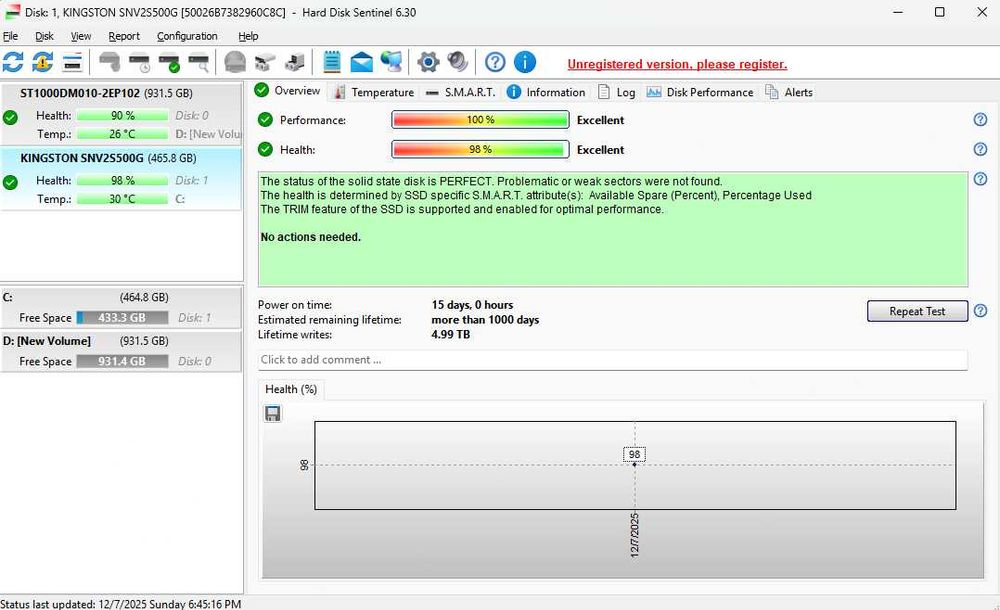Click the floppy disk save graph icon
The image size is (1000, 610).
[272, 413]
